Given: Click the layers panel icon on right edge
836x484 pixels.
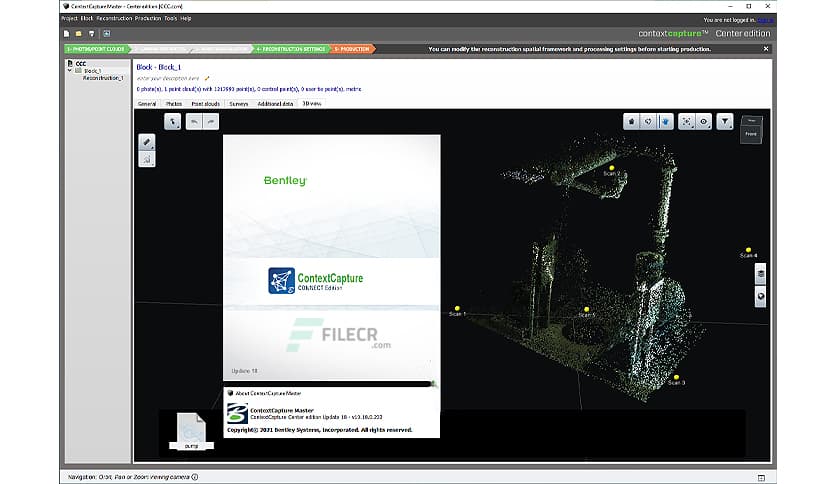Looking at the screenshot, I should click(760, 274).
